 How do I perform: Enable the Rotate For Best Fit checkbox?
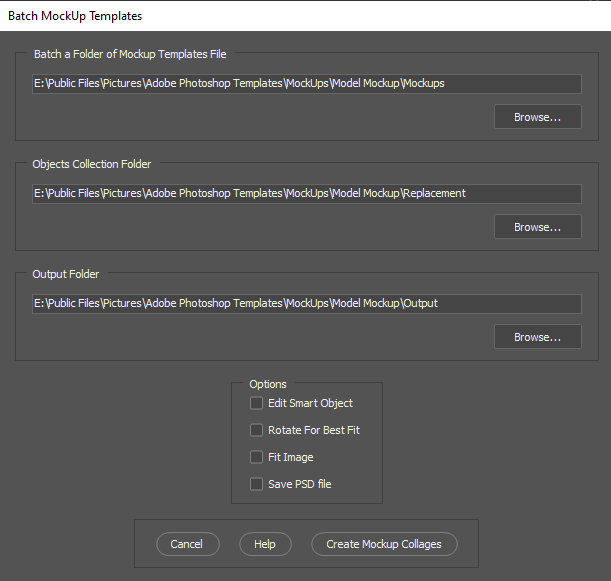[x=257, y=431]
